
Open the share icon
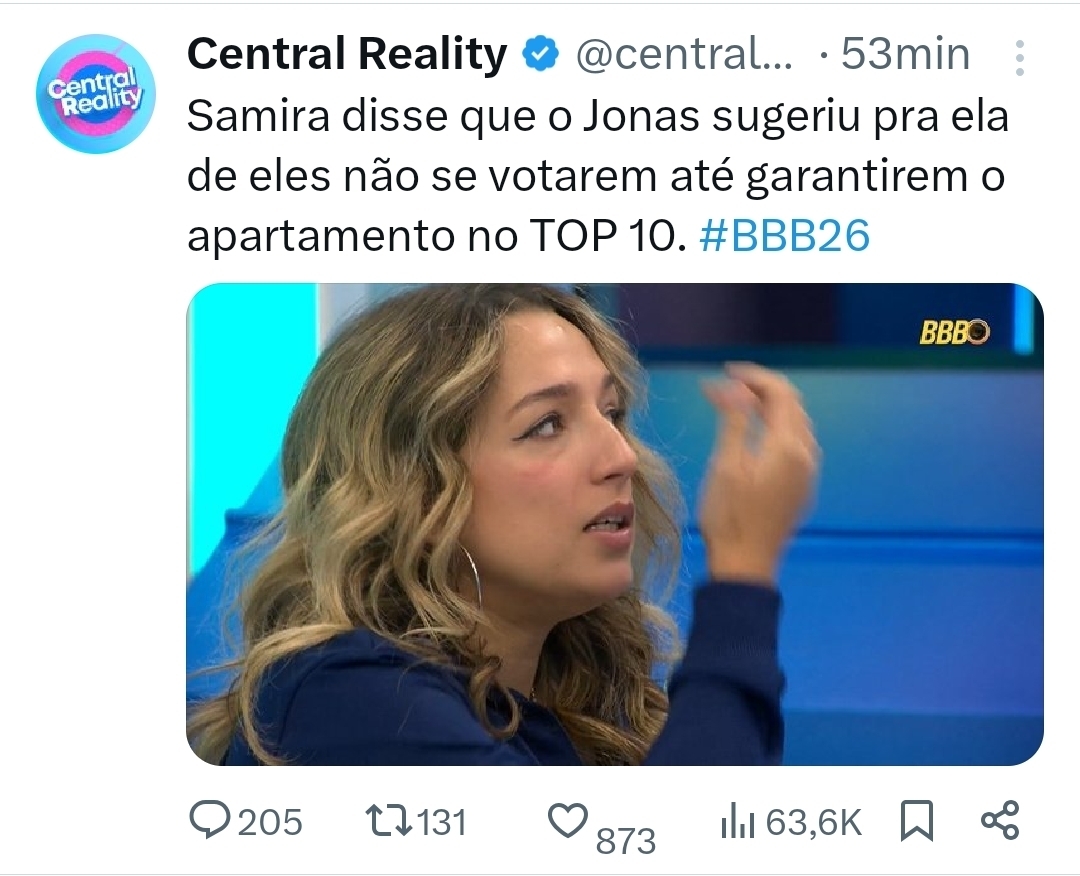(x=999, y=820)
